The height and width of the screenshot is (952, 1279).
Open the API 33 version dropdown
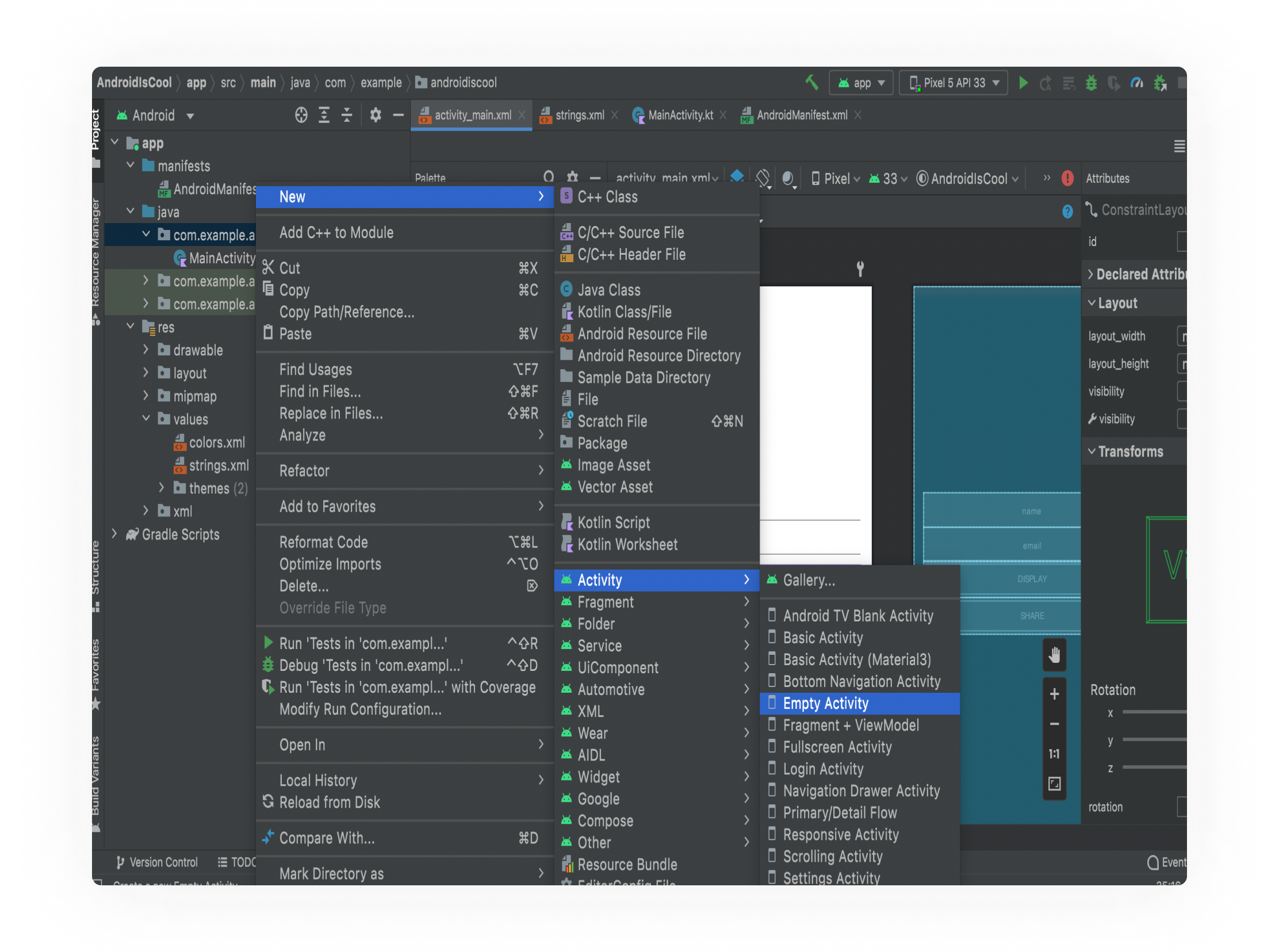[x=887, y=179]
